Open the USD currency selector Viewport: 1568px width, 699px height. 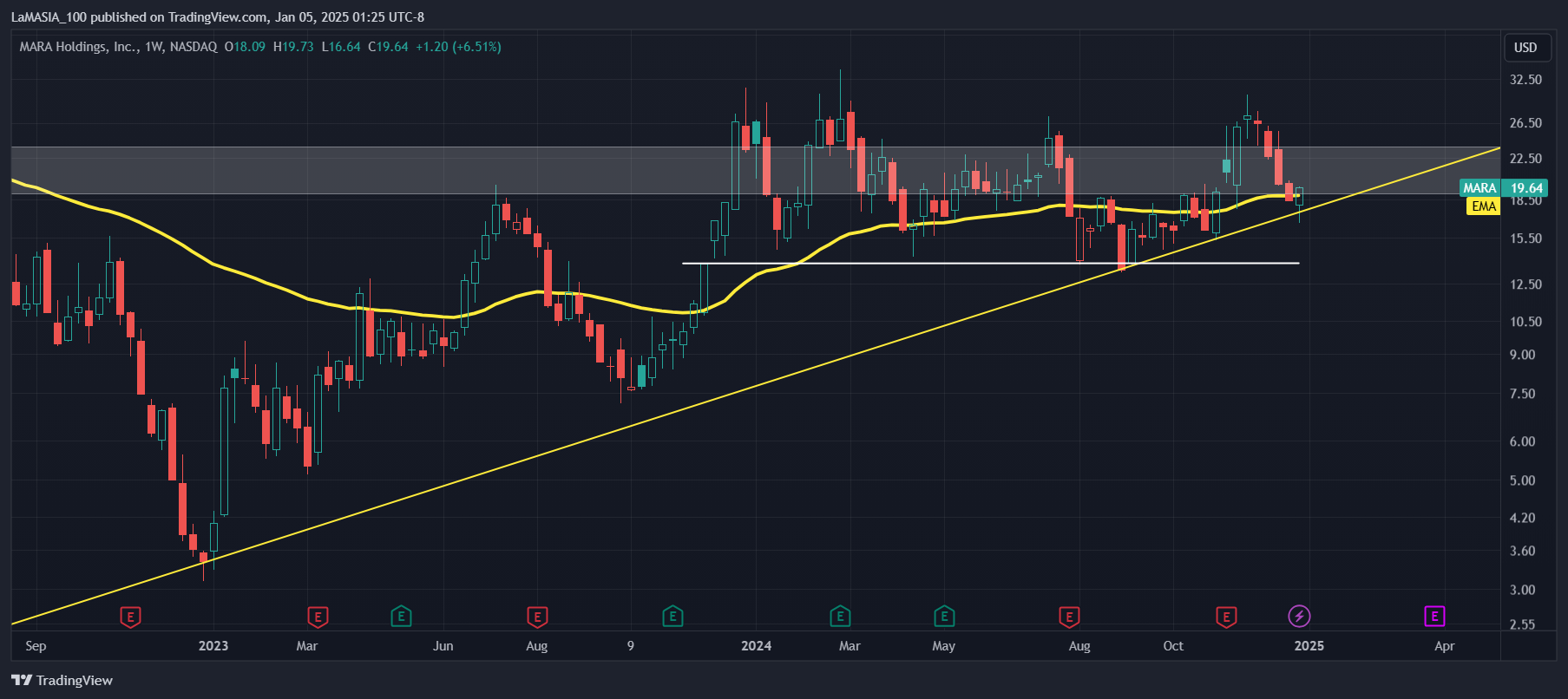1525,48
